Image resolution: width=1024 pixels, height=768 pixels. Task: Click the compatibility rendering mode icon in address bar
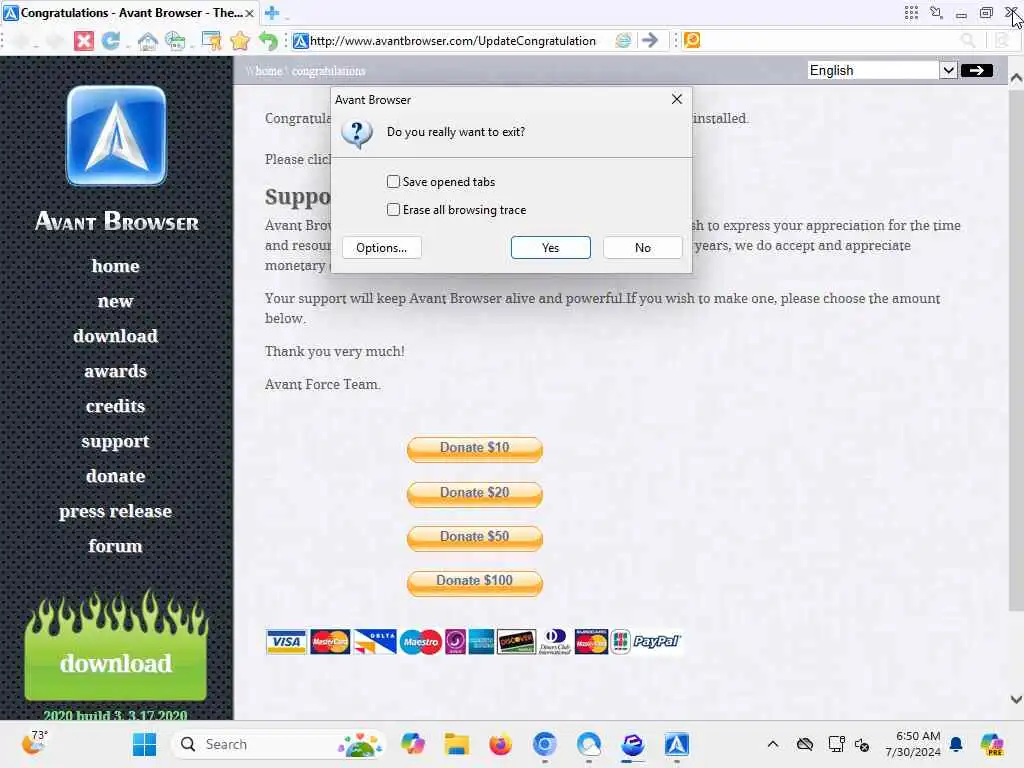point(623,40)
